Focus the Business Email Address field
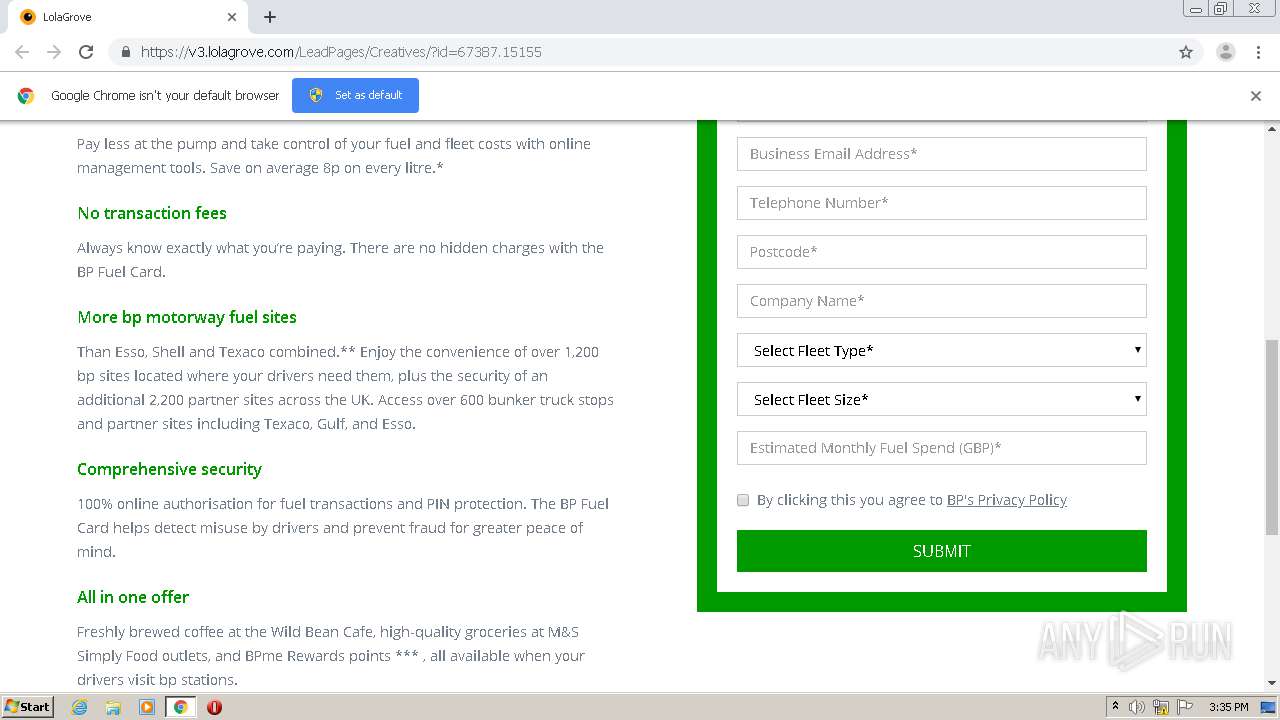Image resolution: width=1280 pixels, height=720 pixels. click(941, 154)
